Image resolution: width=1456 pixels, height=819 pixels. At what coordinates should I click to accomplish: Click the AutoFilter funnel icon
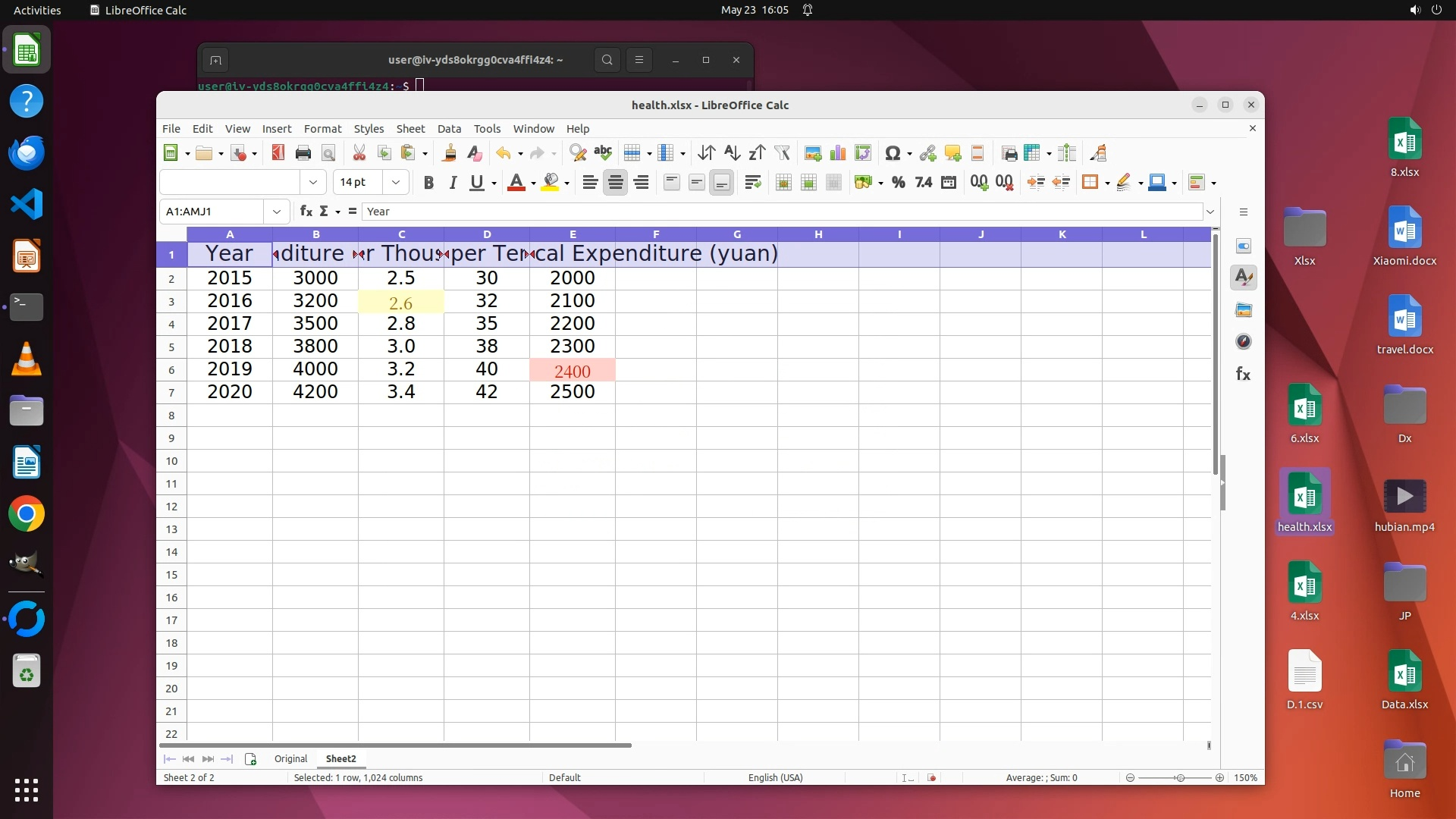point(783,153)
